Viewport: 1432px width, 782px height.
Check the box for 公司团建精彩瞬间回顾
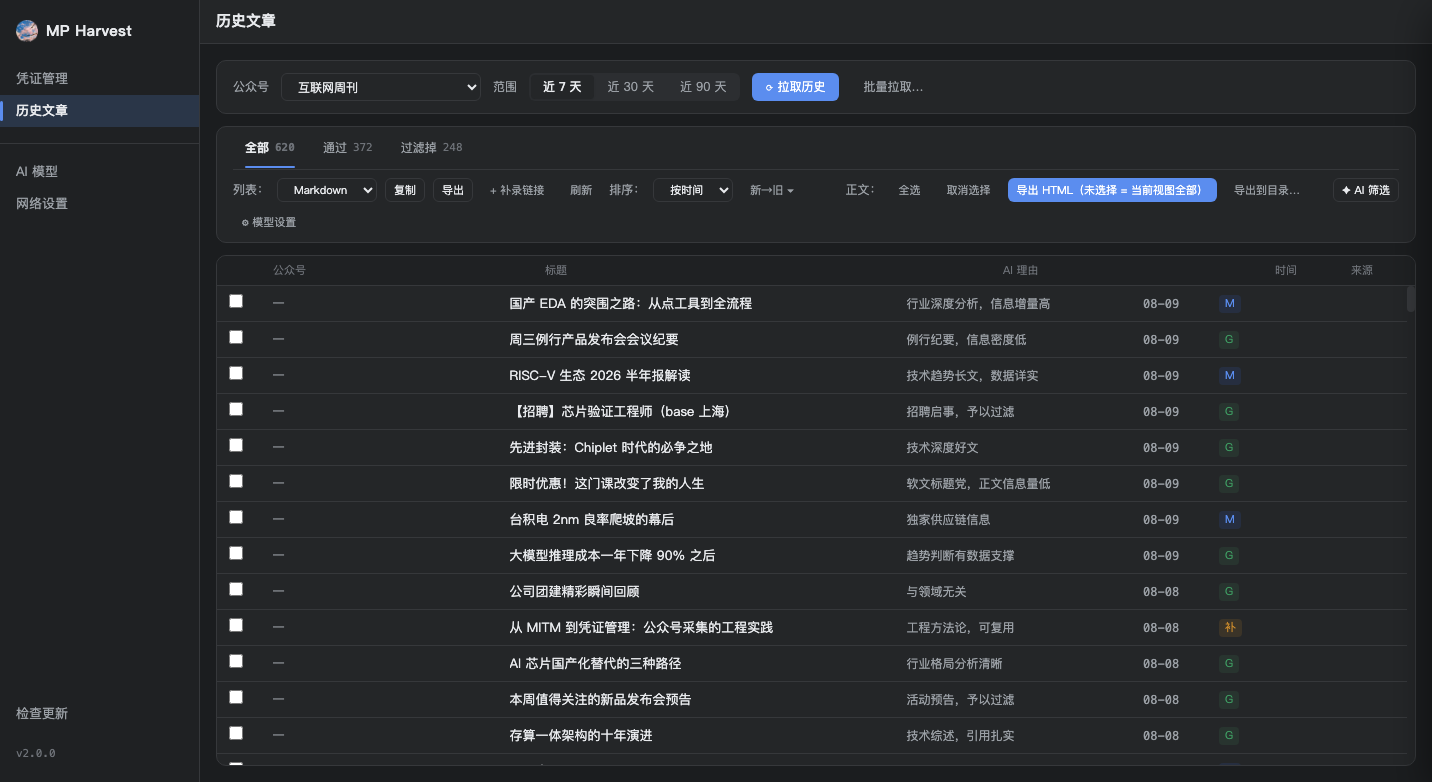(x=236, y=589)
